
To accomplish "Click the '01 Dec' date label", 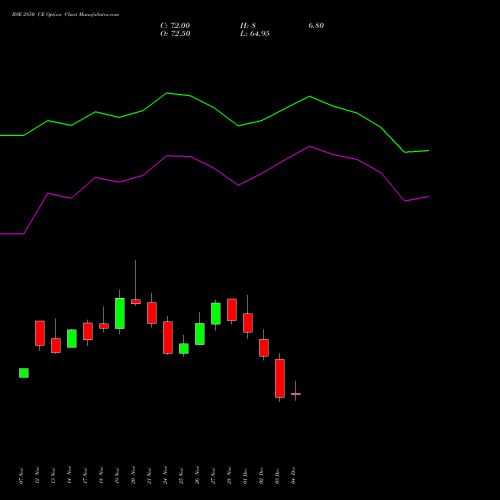I will point(246,476).
